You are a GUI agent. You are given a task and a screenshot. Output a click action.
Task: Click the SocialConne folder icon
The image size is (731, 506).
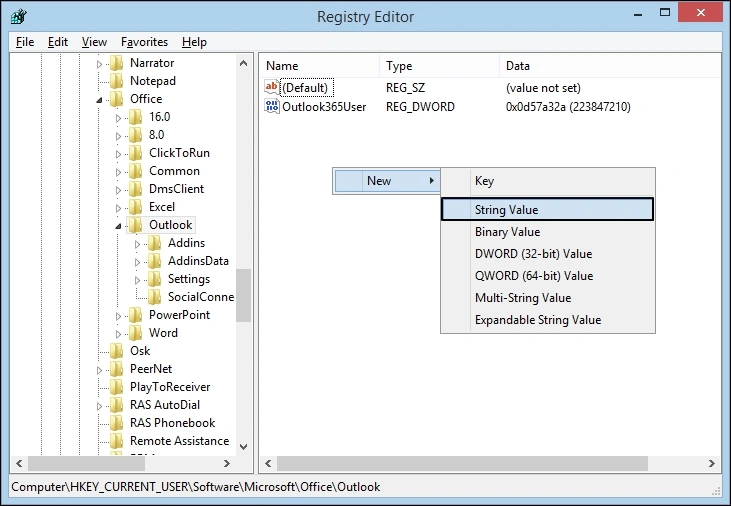(x=154, y=297)
